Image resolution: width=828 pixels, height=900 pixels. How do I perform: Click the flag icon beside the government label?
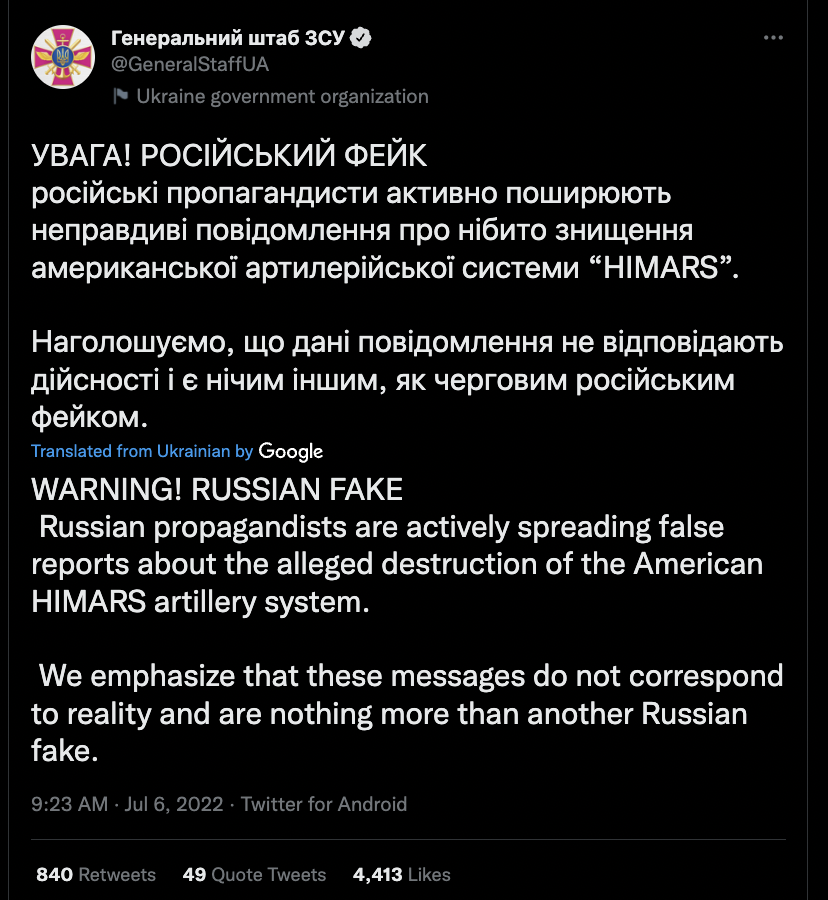[120, 96]
